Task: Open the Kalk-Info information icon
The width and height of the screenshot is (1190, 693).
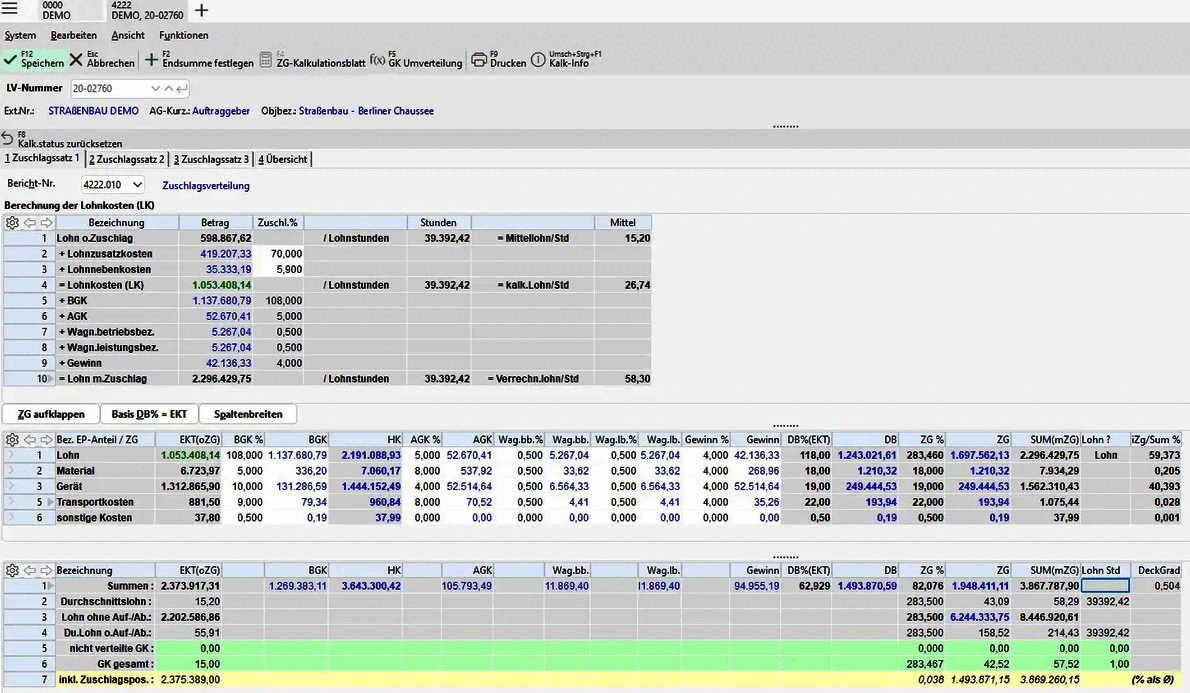Action: pos(538,60)
